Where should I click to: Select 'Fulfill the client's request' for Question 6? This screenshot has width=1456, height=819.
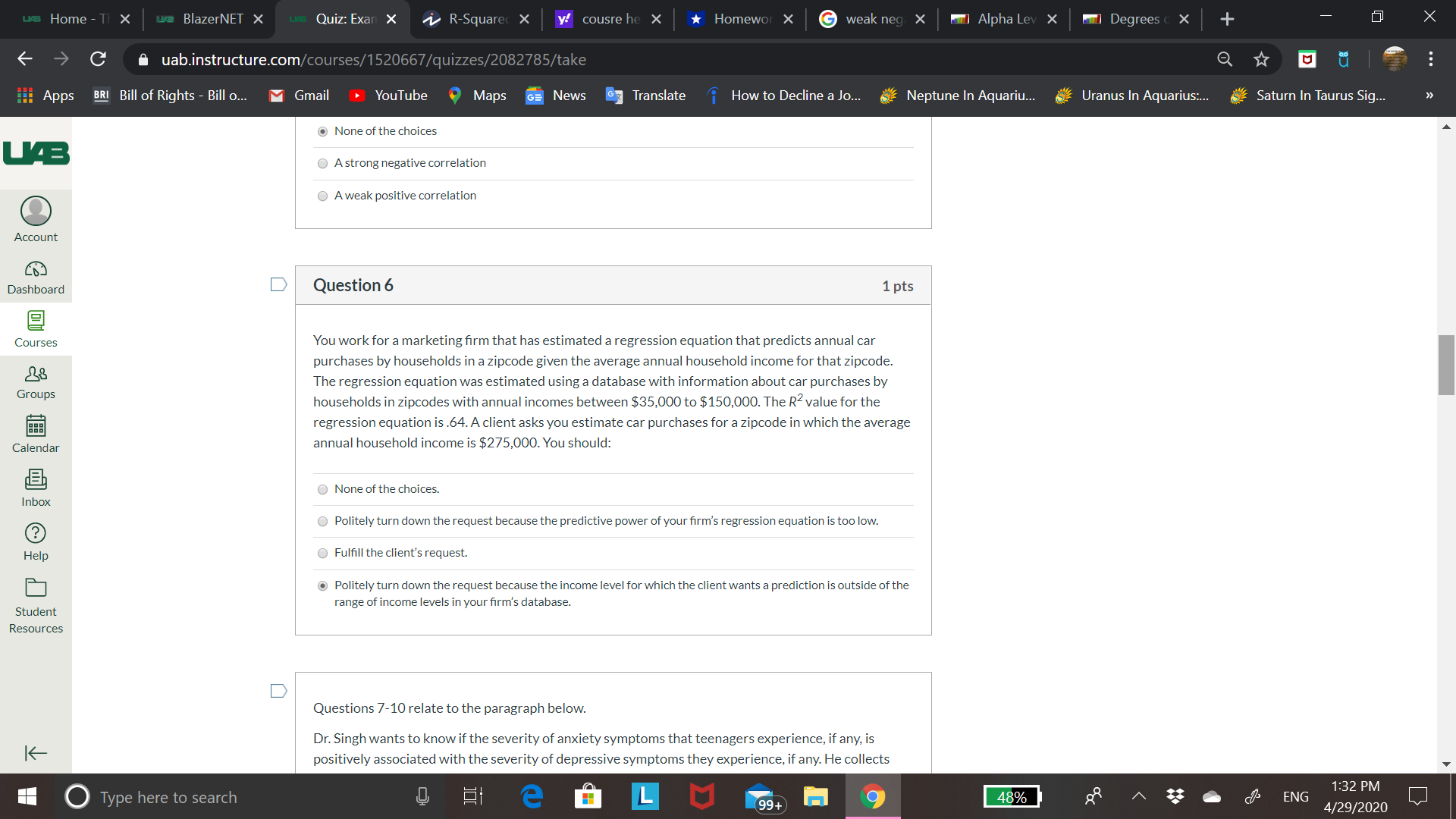[322, 553]
